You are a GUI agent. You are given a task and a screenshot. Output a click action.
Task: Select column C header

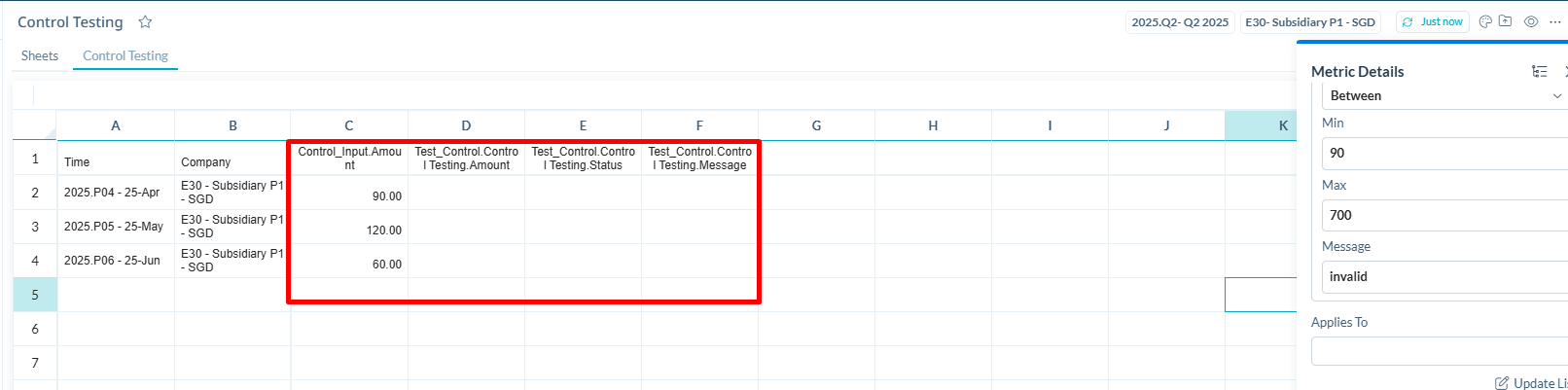349,125
